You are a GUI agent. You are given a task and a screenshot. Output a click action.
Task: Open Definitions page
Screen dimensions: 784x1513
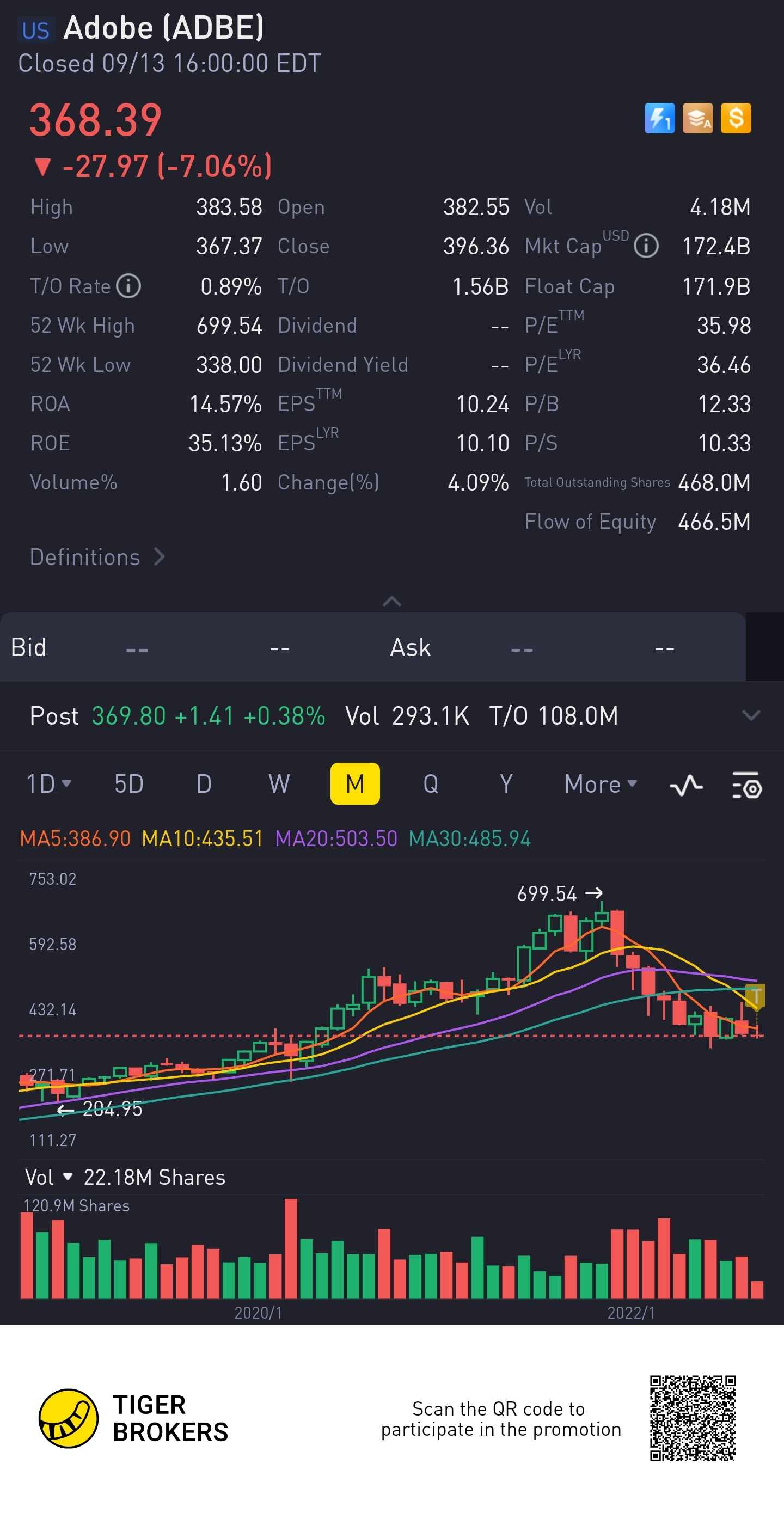[x=97, y=557]
